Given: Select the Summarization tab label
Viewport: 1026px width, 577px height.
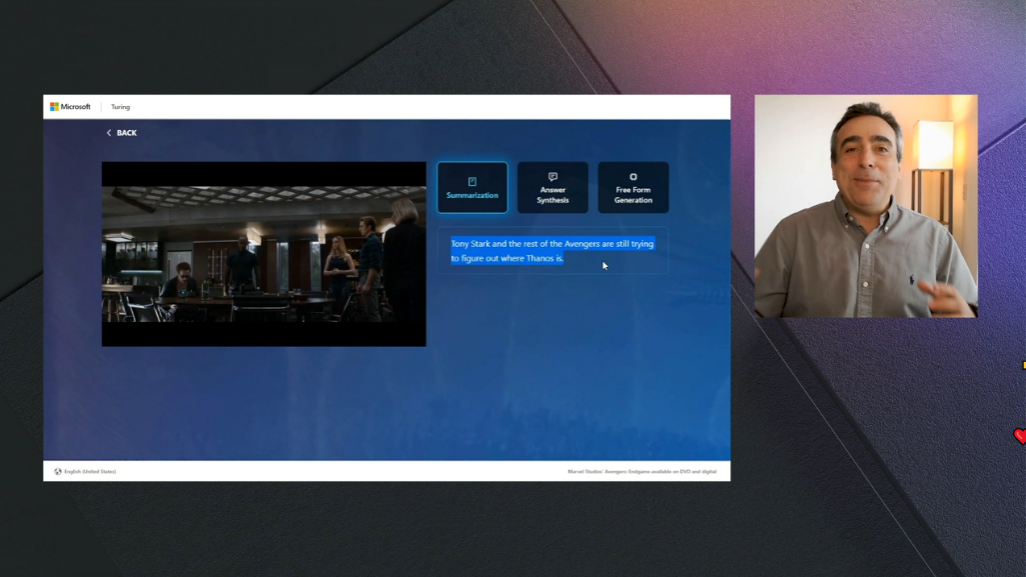Looking at the screenshot, I should click(472, 196).
